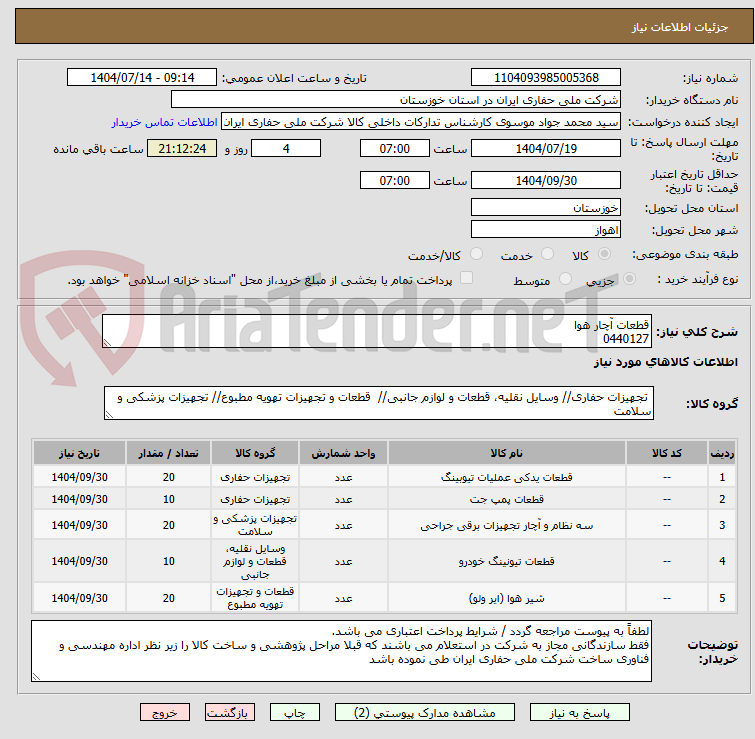
Task: Select row شیر هوا (ایر ولو)
Action: (x=385, y=598)
